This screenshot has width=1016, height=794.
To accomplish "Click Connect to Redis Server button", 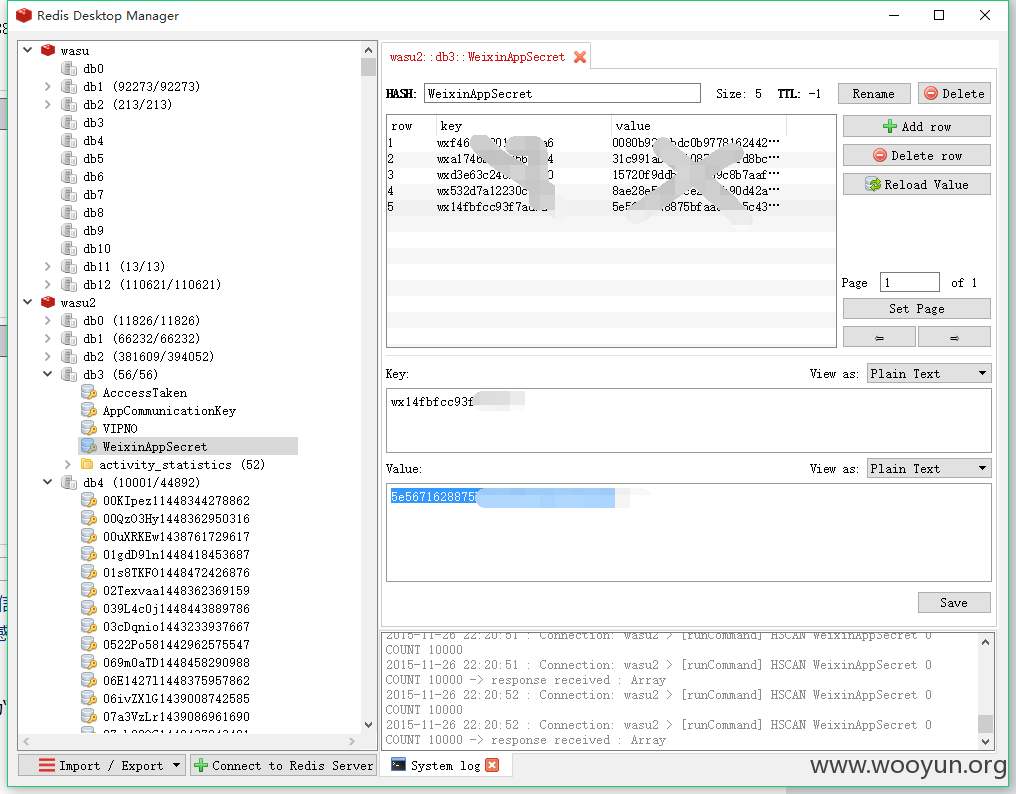I will click(x=284, y=765).
